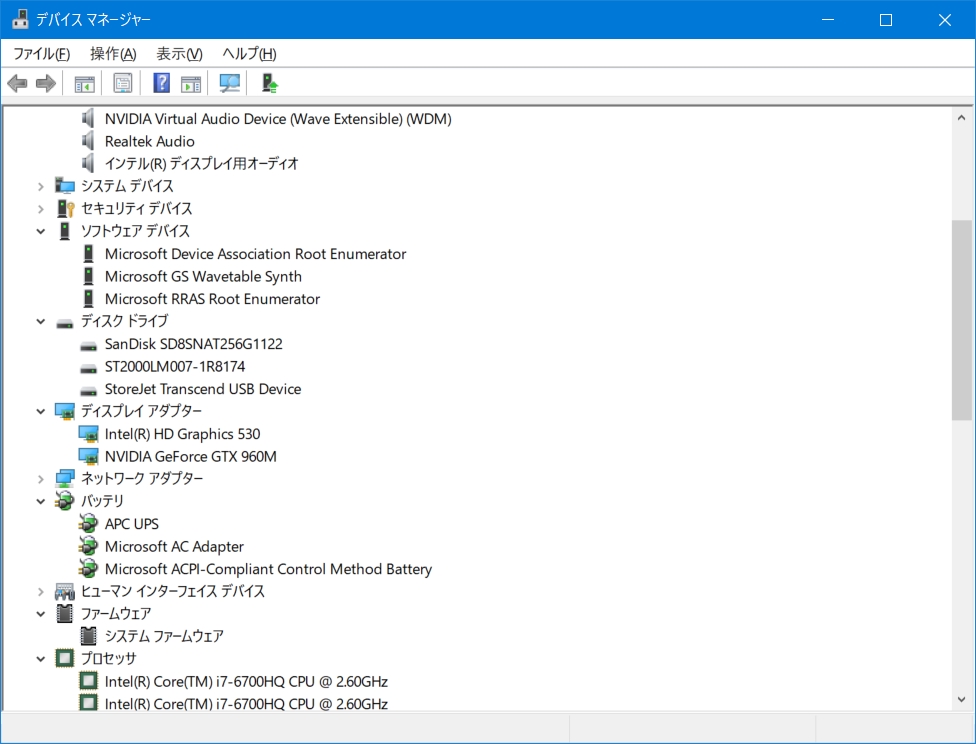Screen dimensions: 976x744
Task: Select Microsoft AC Adapter
Action: [x=174, y=547]
